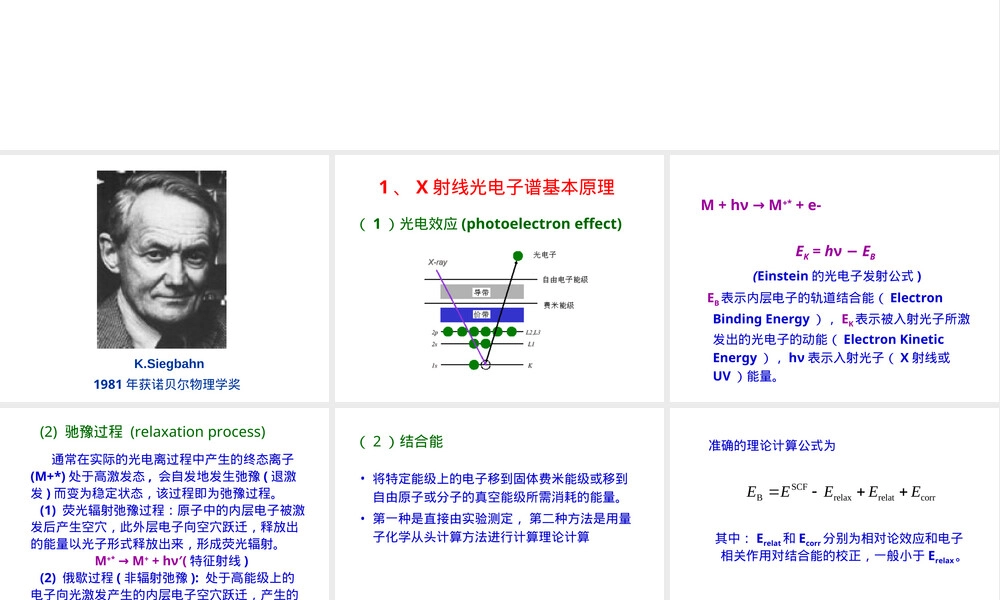The height and width of the screenshot is (600, 1000).
Task: Click the bullet starting '将特定能级上的电子'
Action: point(501,488)
